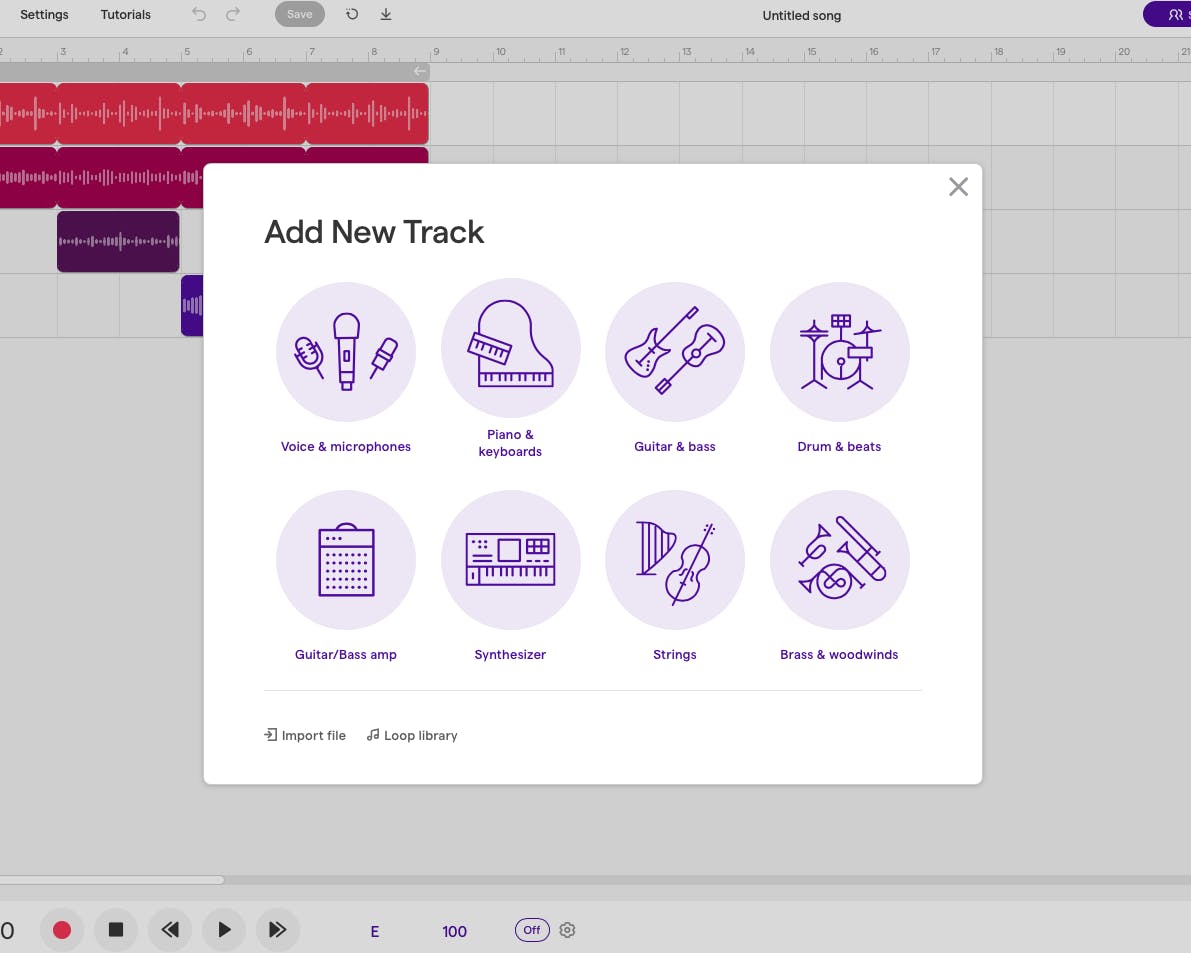Rename the Untitled song title
The width and height of the screenshot is (1191, 953).
coord(801,15)
